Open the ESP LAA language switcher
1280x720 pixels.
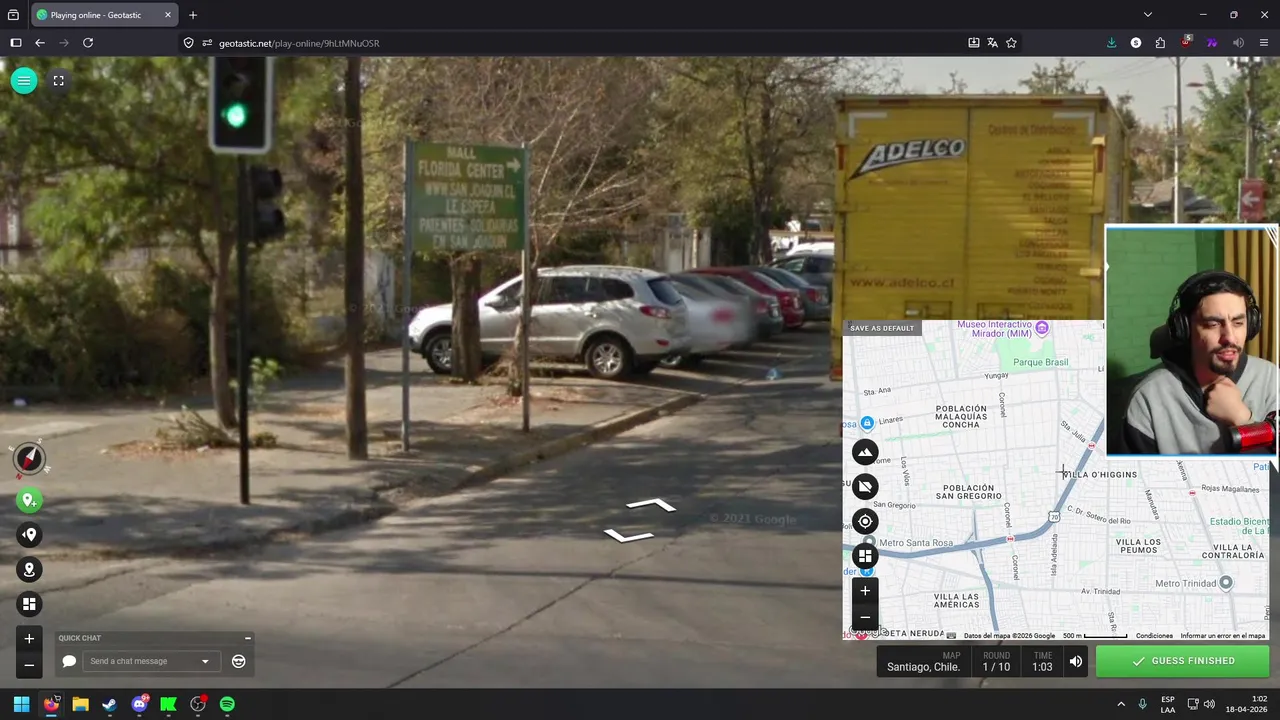tap(1168, 704)
